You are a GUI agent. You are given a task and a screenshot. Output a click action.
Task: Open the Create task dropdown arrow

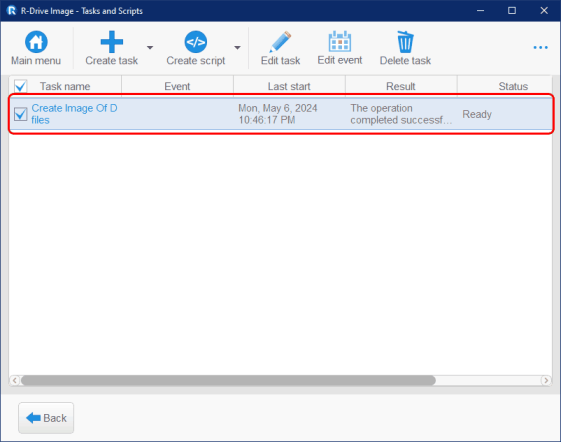[x=150, y=47]
